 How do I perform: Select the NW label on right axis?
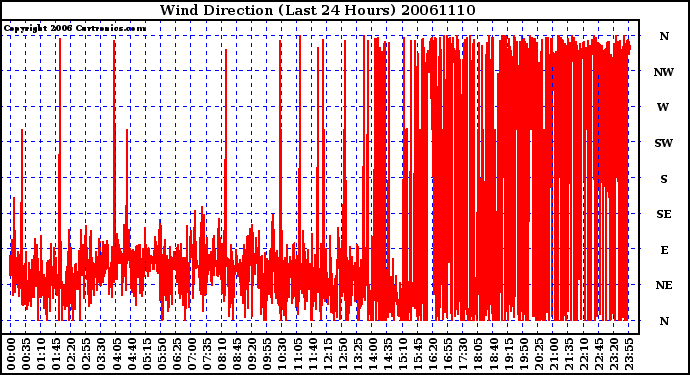point(664,72)
